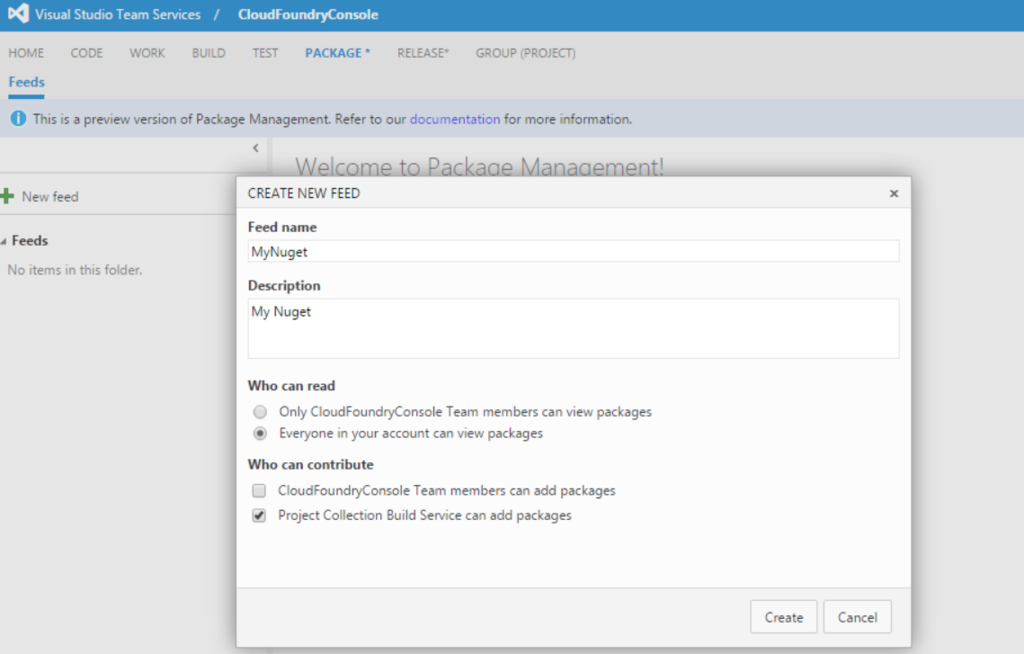The height and width of the screenshot is (654, 1024).
Task: Click 'No items in this folder.' text
Action: (75, 270)
